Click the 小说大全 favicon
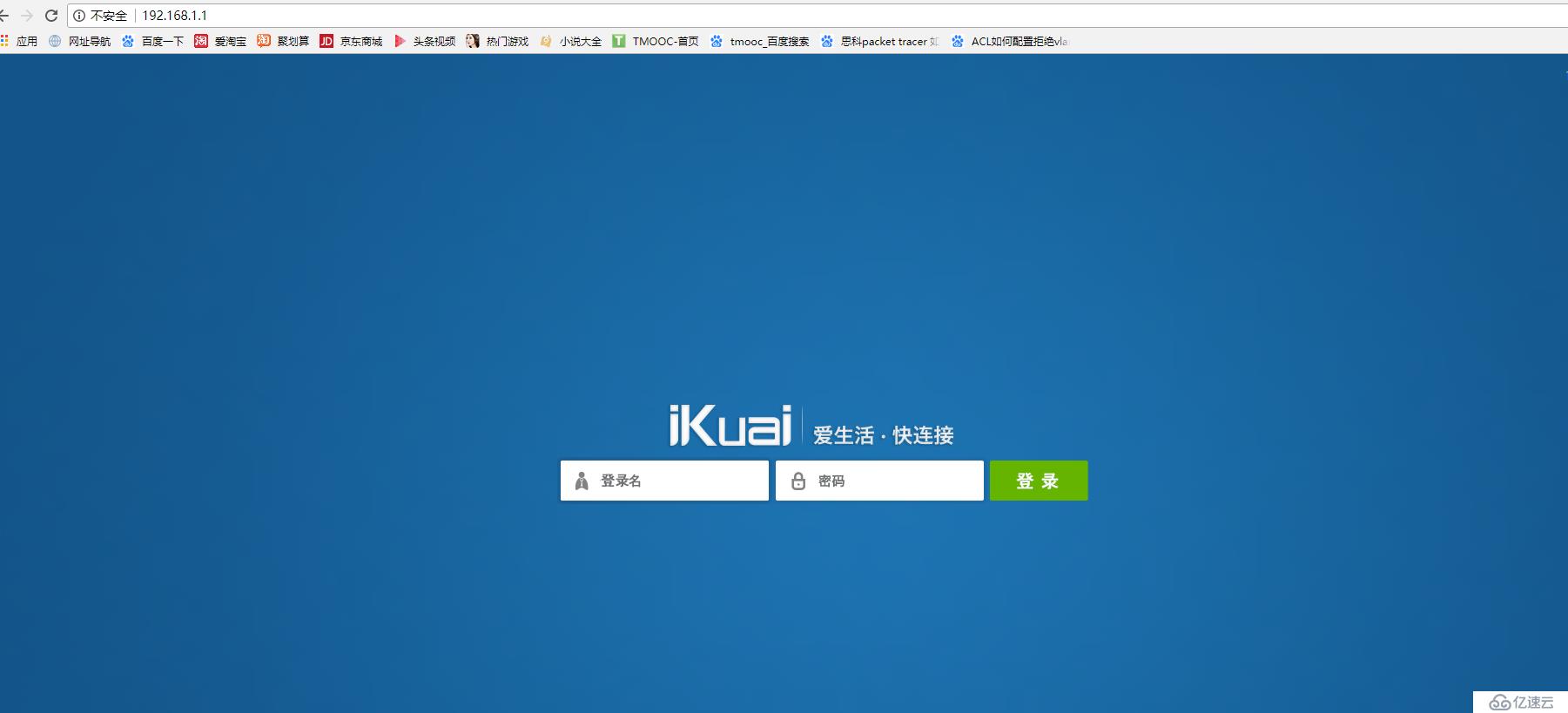 (546, 41)
